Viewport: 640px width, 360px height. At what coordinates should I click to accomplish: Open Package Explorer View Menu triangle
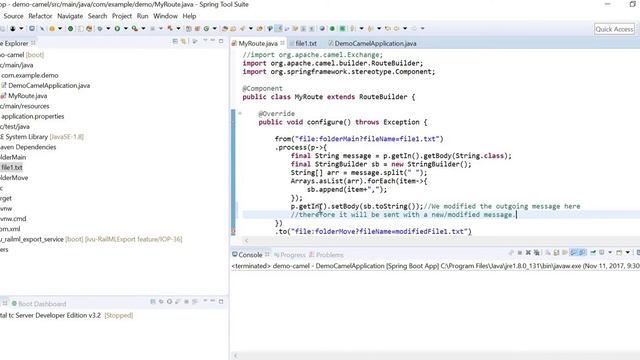click(x=205, y=41)
